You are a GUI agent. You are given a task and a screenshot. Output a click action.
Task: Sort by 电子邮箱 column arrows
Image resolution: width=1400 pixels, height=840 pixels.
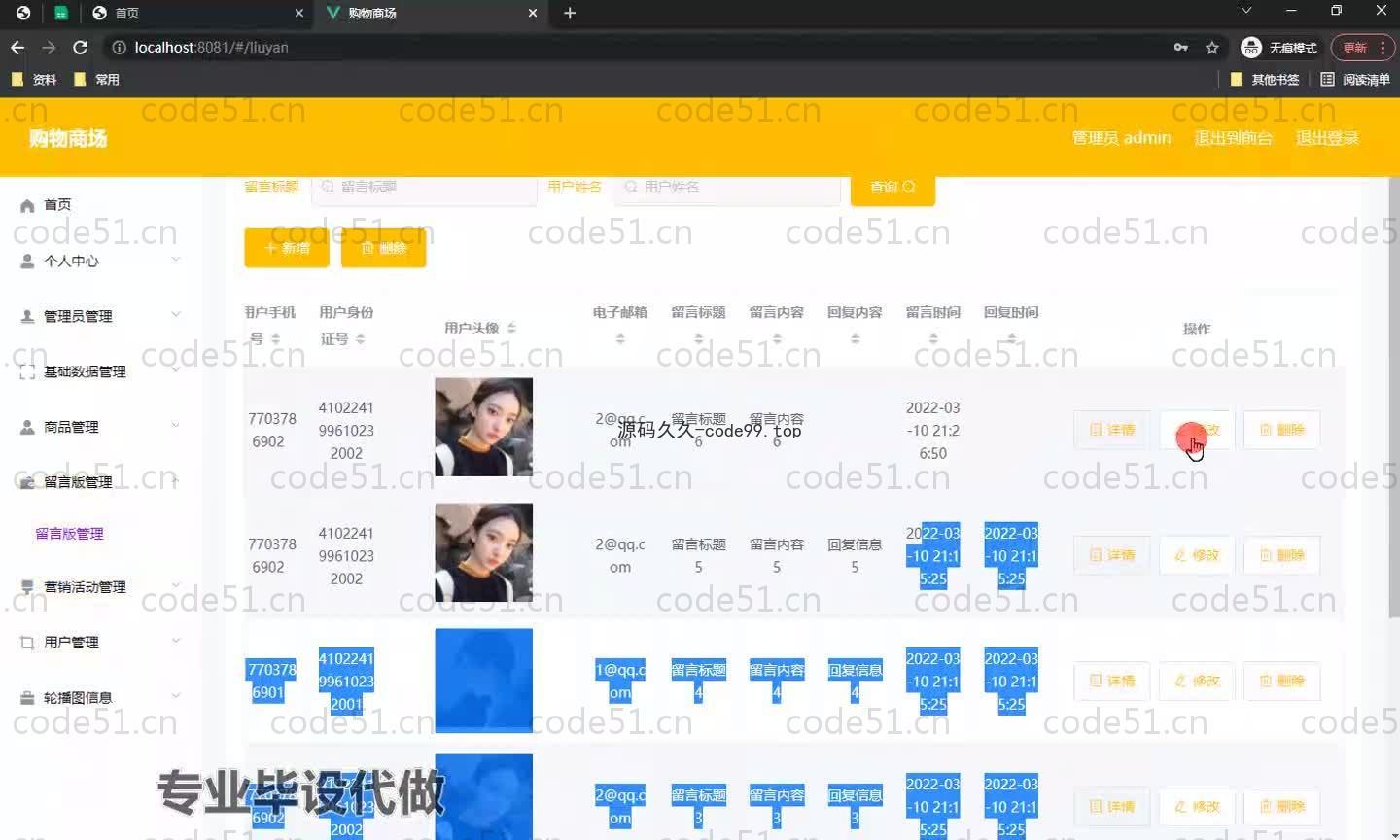coord(620,338)
